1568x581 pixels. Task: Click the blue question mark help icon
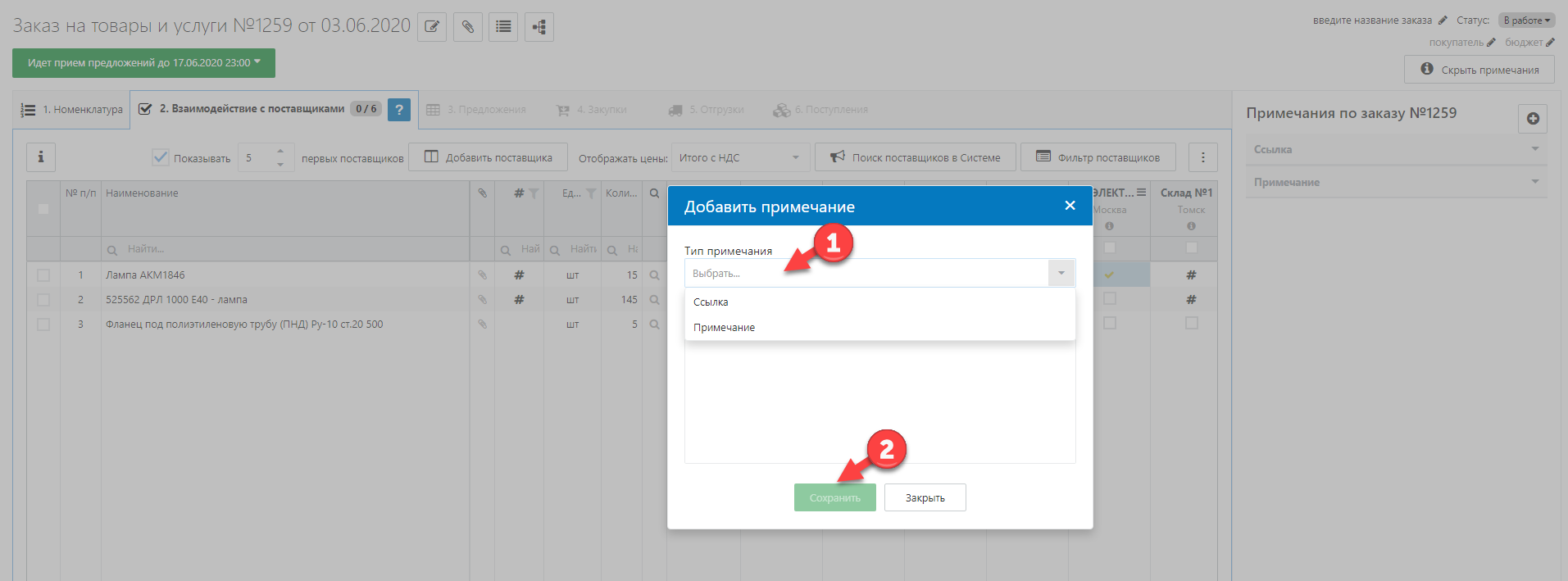(399, 110)
